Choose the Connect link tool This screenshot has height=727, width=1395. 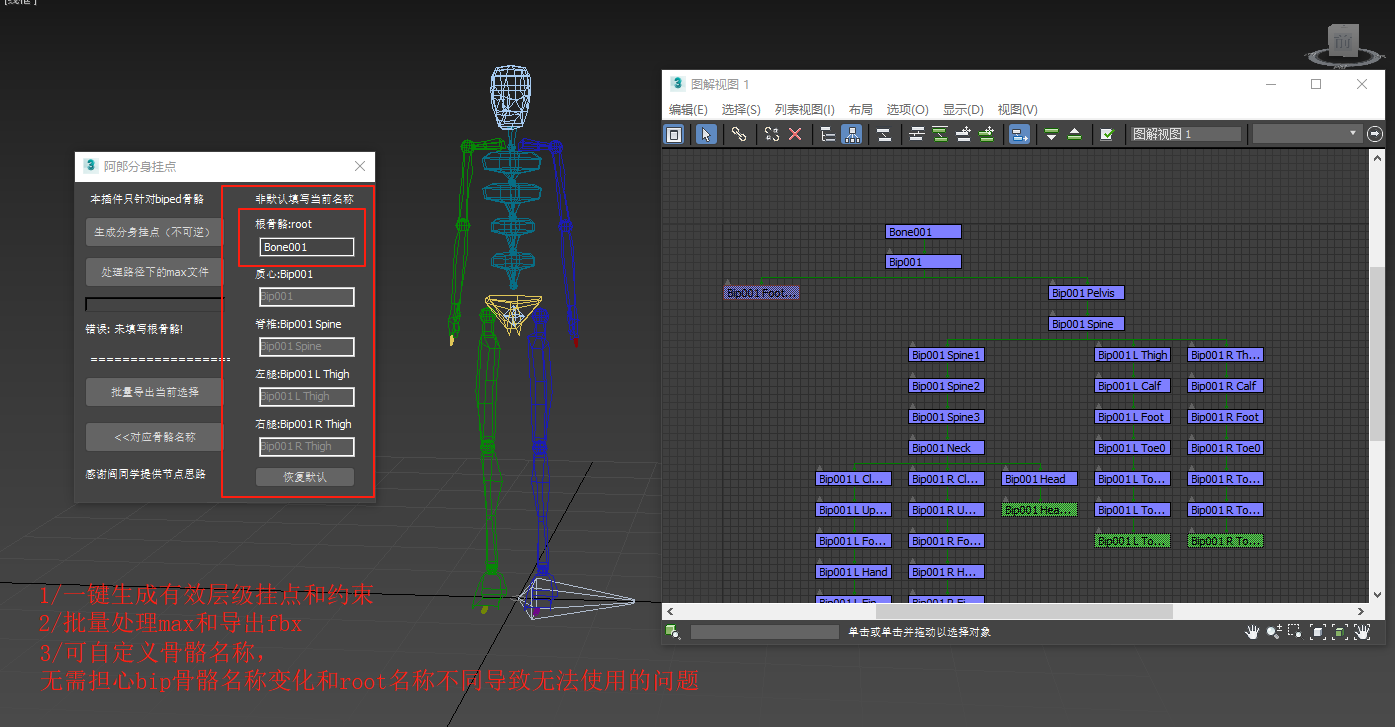739,134
